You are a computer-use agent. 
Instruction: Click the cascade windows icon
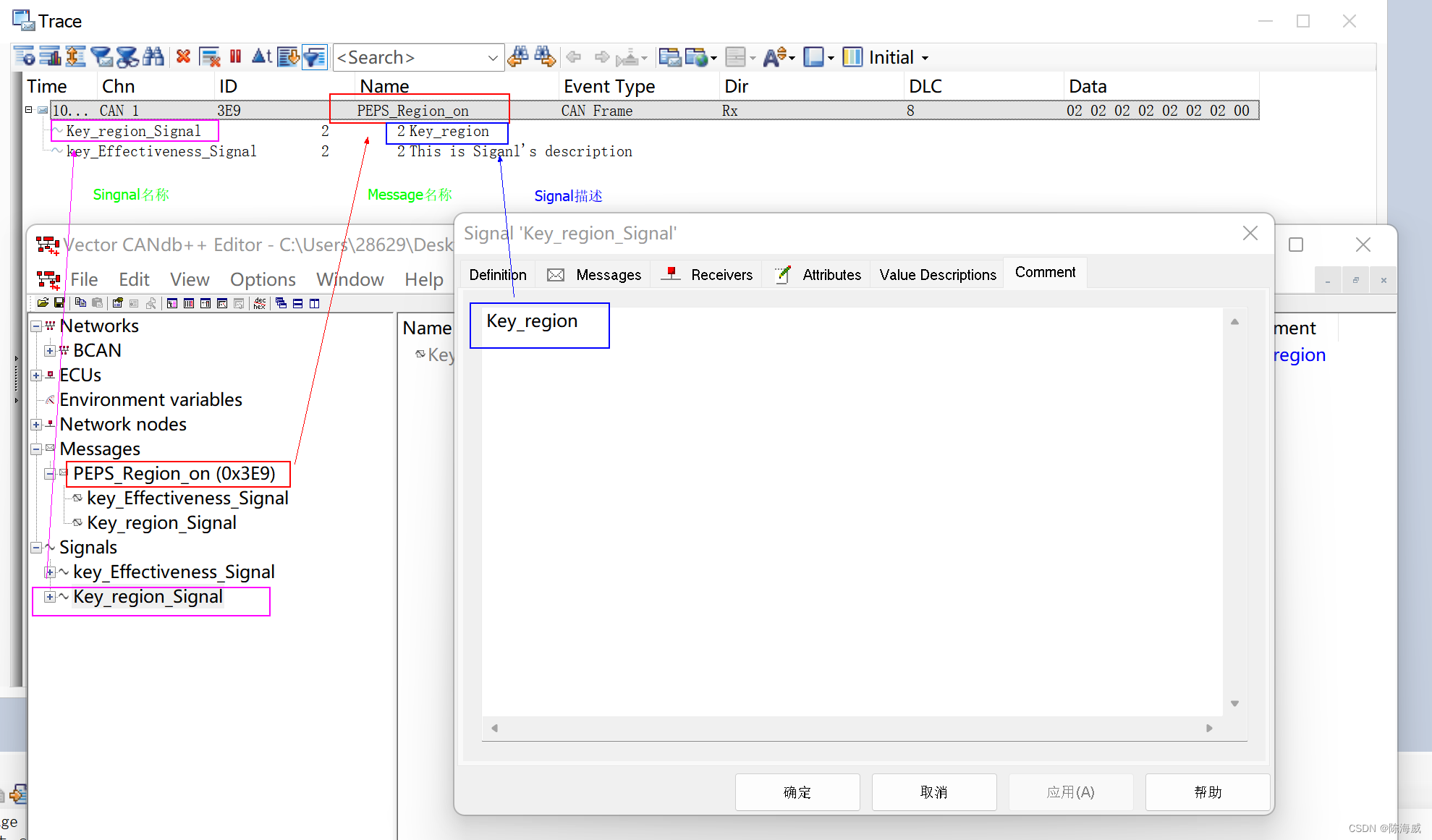[281, 303]
